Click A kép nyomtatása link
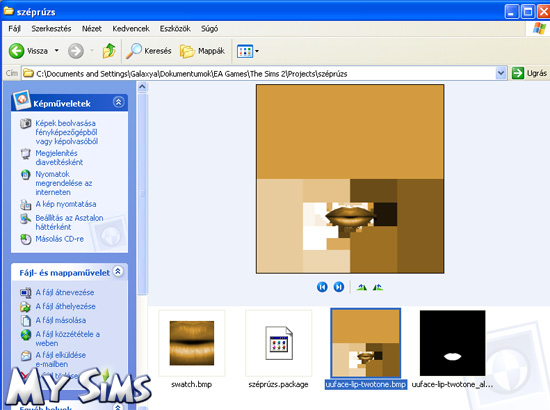Viewport: 550px width, 410px height. pos(66,204)
